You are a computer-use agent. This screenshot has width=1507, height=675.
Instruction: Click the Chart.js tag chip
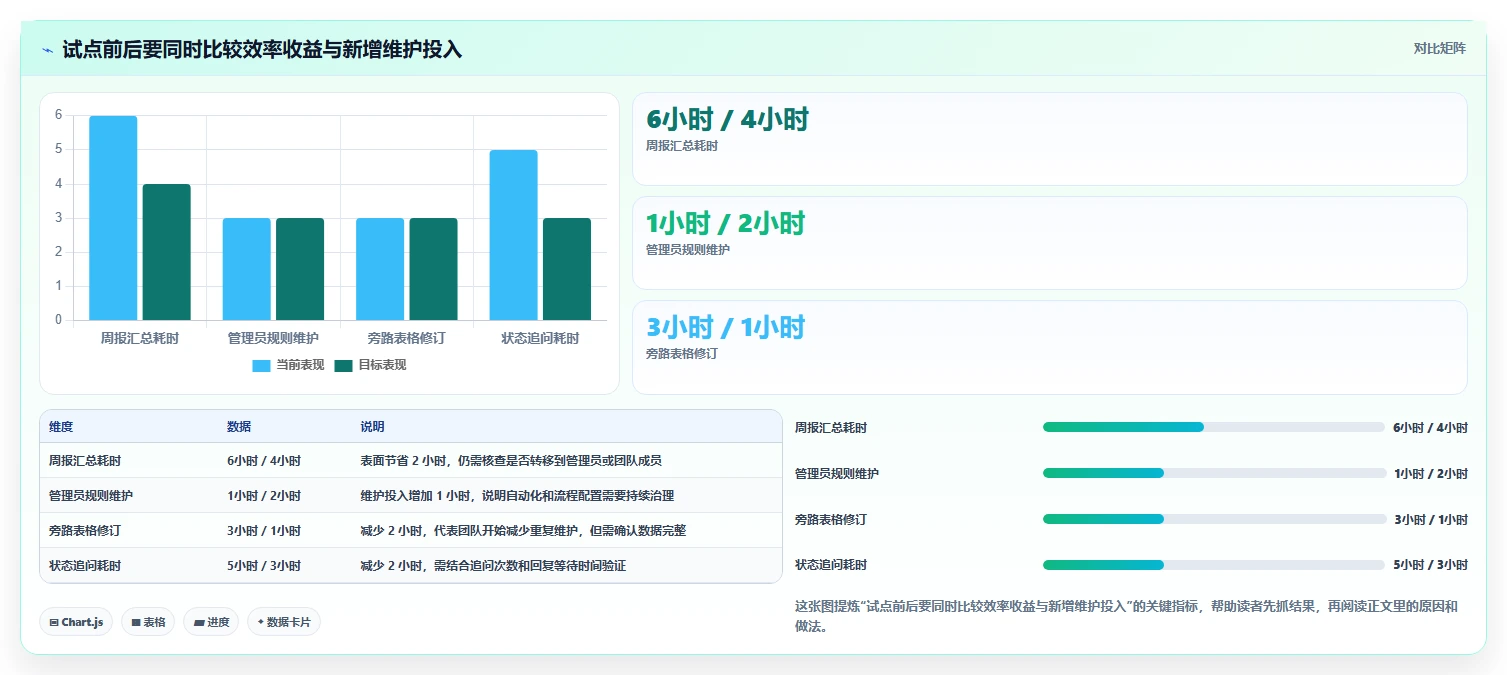tap(77, 622)
